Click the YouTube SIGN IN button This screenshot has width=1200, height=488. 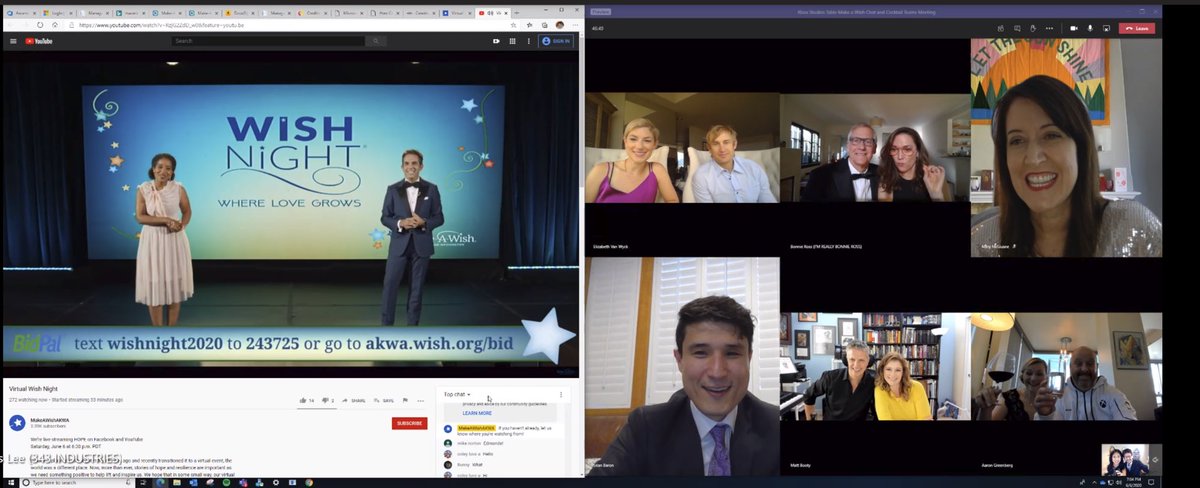coord(556,41)
